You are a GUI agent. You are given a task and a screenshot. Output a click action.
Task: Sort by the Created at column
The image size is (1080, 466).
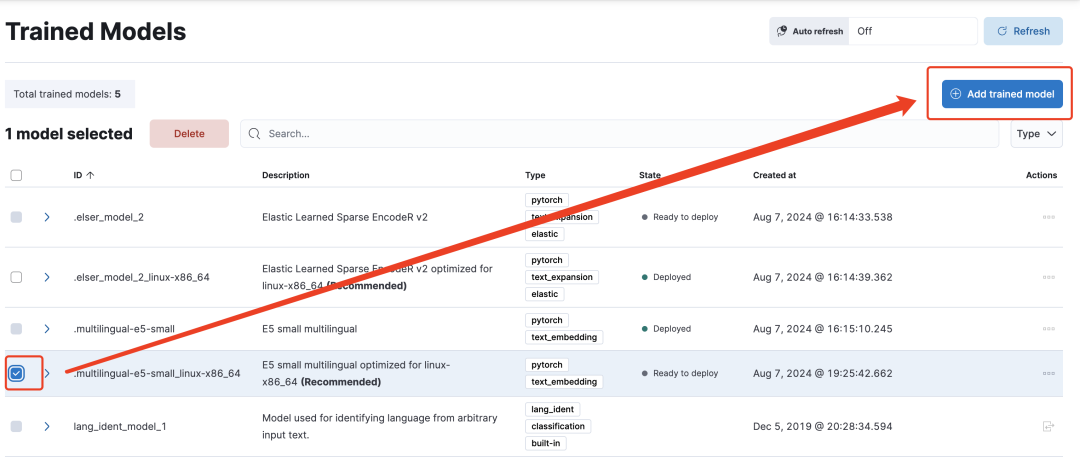tap(774, 176)
